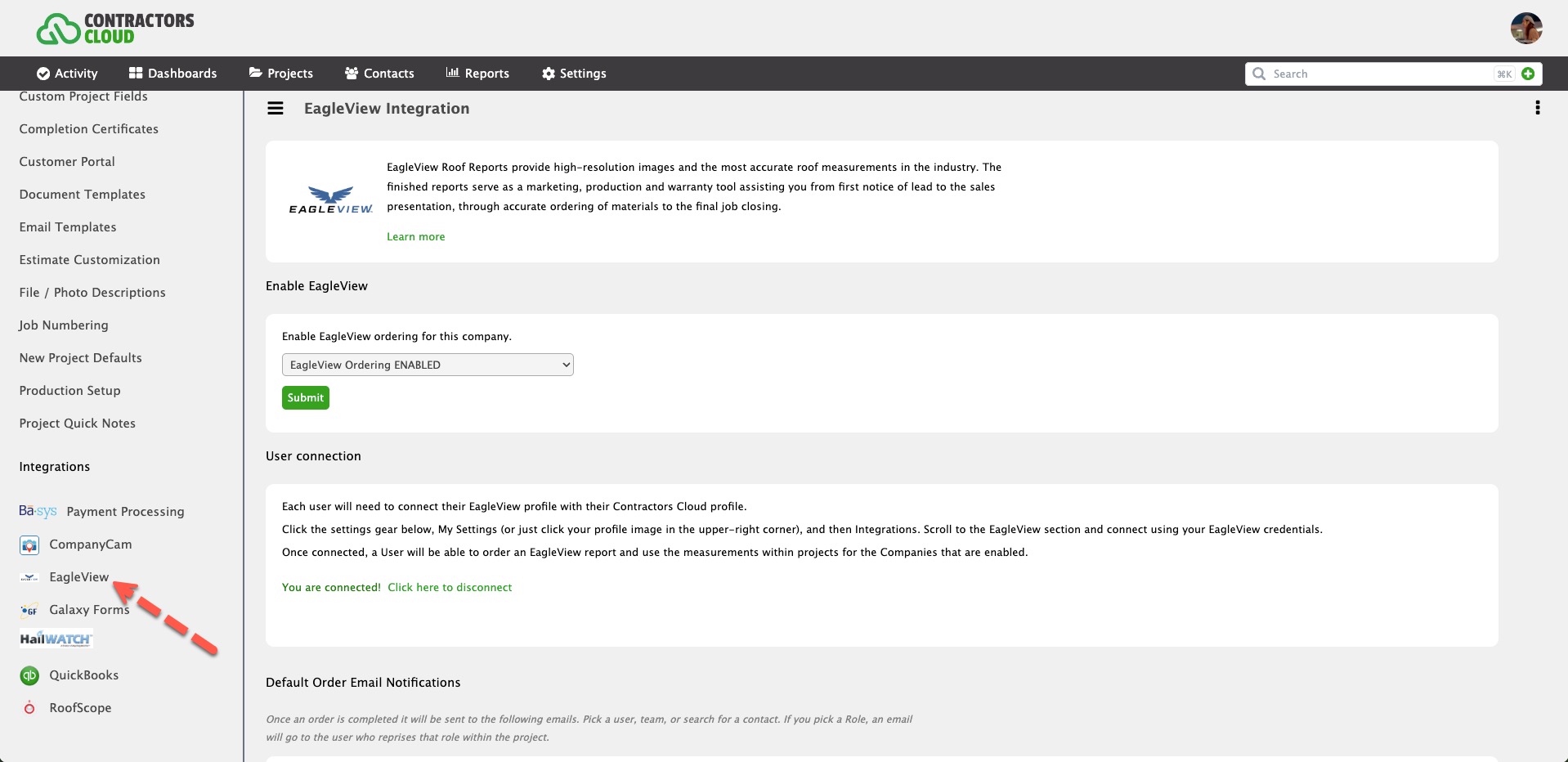
Task: Click the RoofScope red icon
Action: point(29,708)
